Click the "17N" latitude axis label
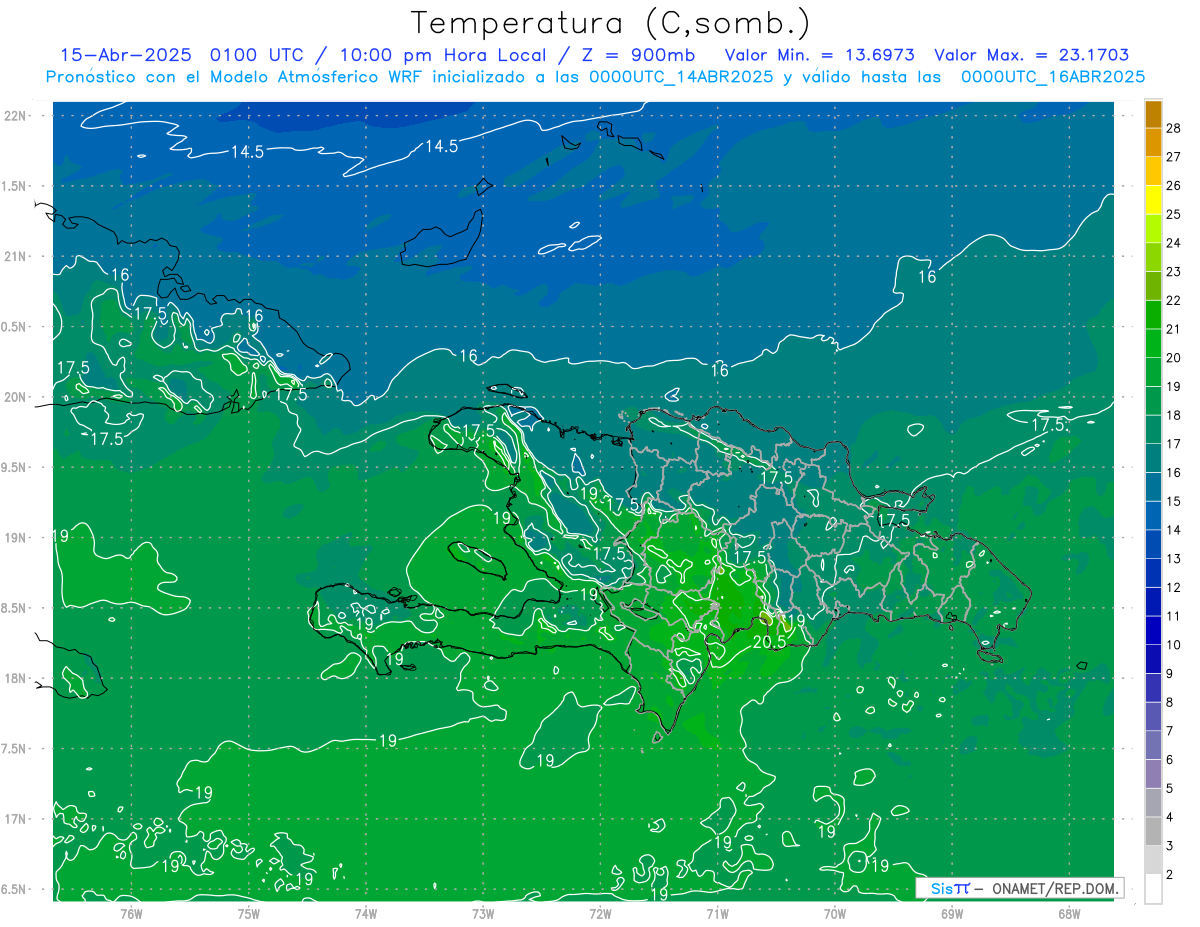Screen dimensions: 1200x927 point(15,819)
